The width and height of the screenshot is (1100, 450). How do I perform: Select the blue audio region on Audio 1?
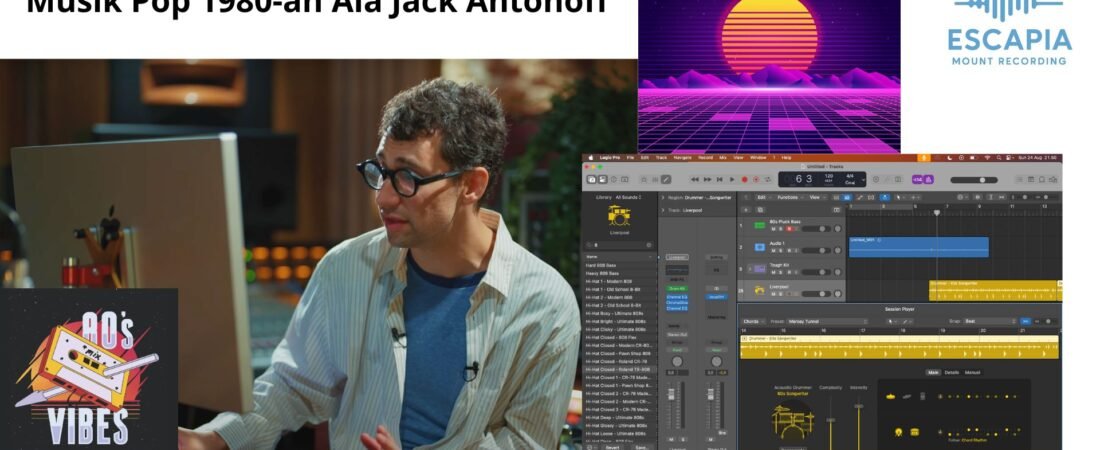pyautogui.click(x=919, y=247)
